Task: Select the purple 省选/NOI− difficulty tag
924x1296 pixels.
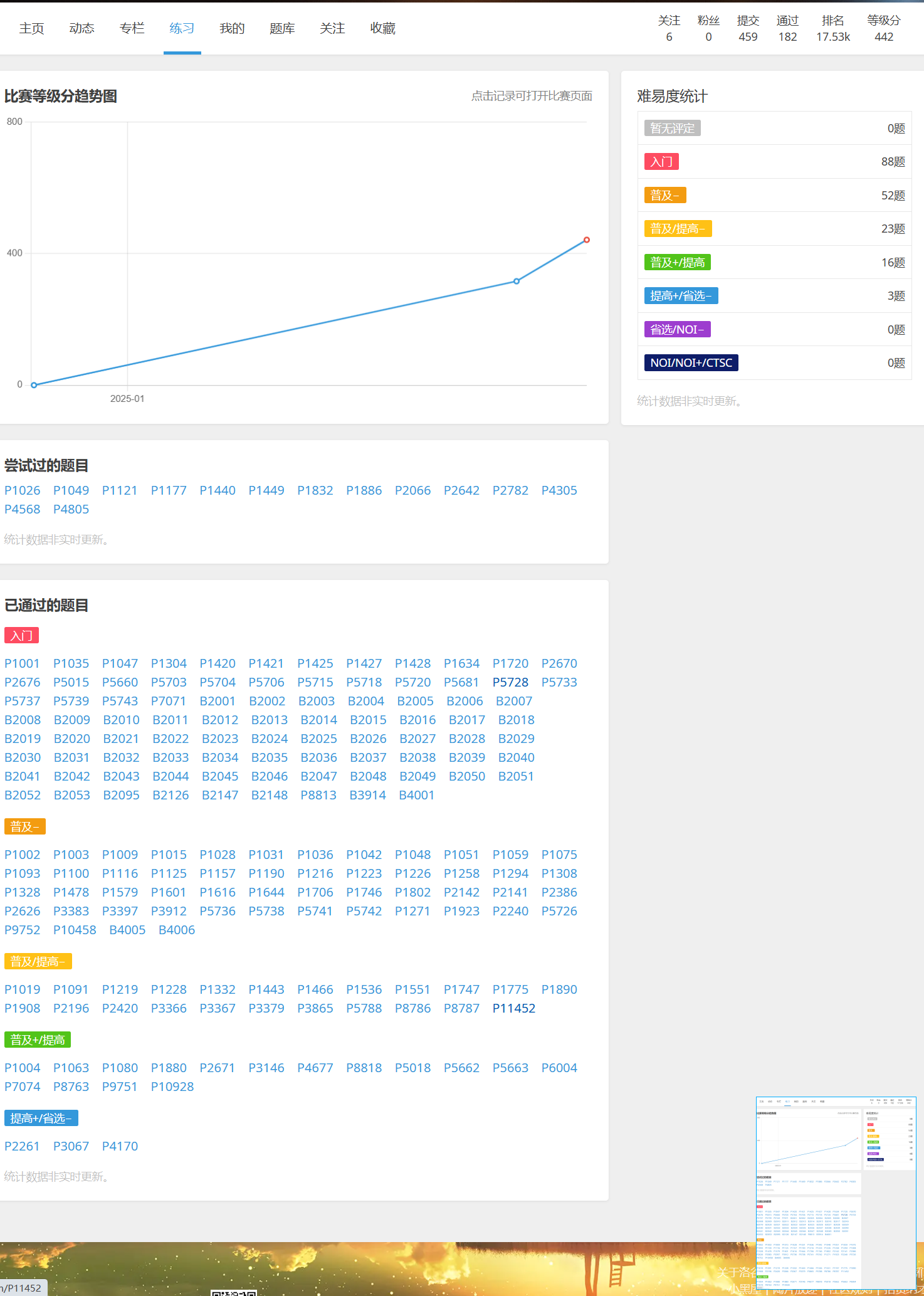Action: 678,329
